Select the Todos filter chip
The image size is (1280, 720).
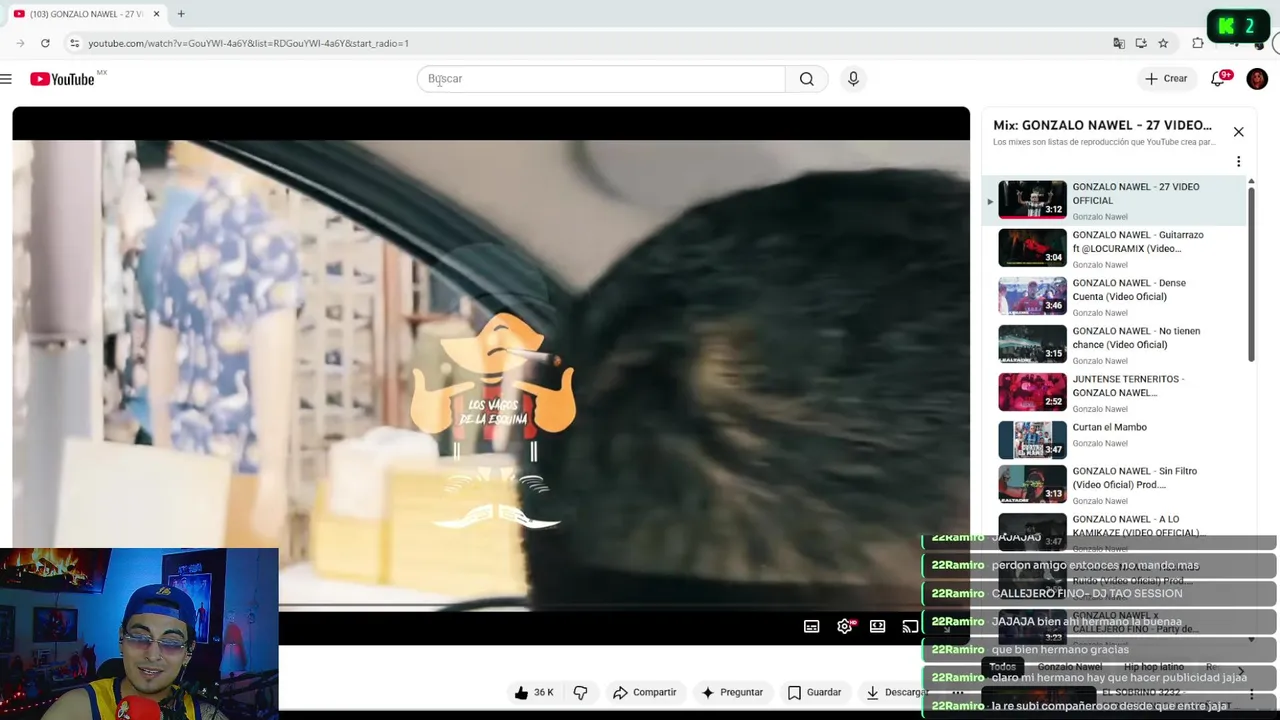(x=1003, y=667)
